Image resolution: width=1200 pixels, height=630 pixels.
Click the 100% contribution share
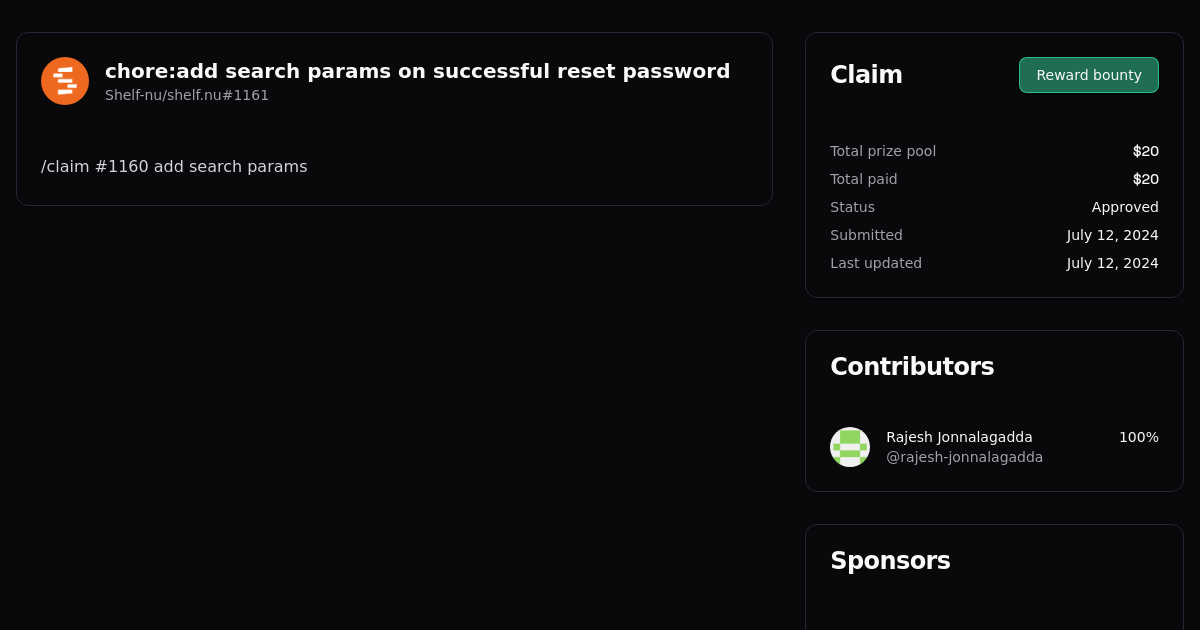click(1138, 437)
